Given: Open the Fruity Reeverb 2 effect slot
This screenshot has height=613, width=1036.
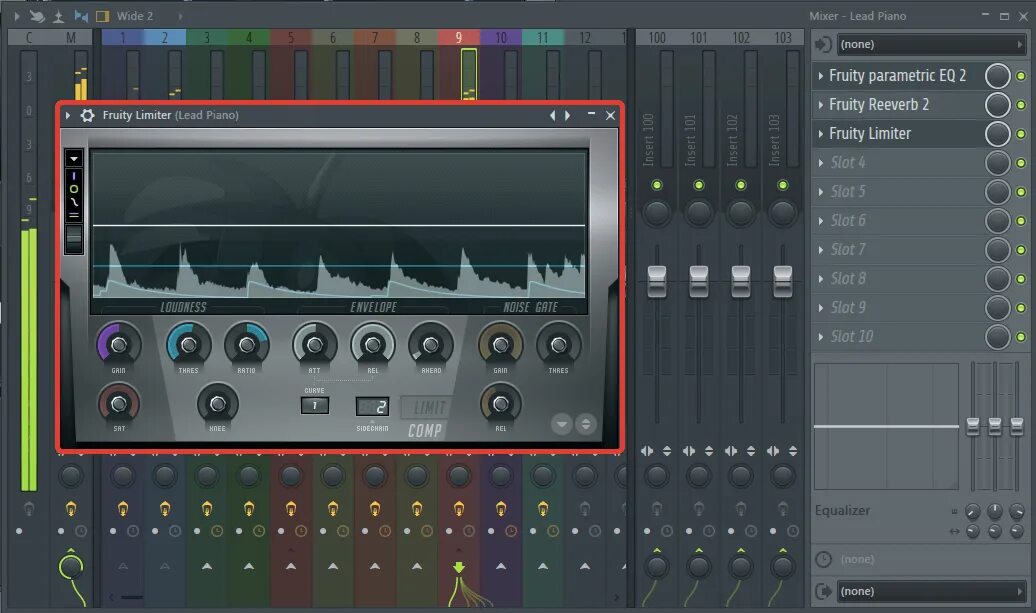Looking at the screenshot, I should (879, 104).
